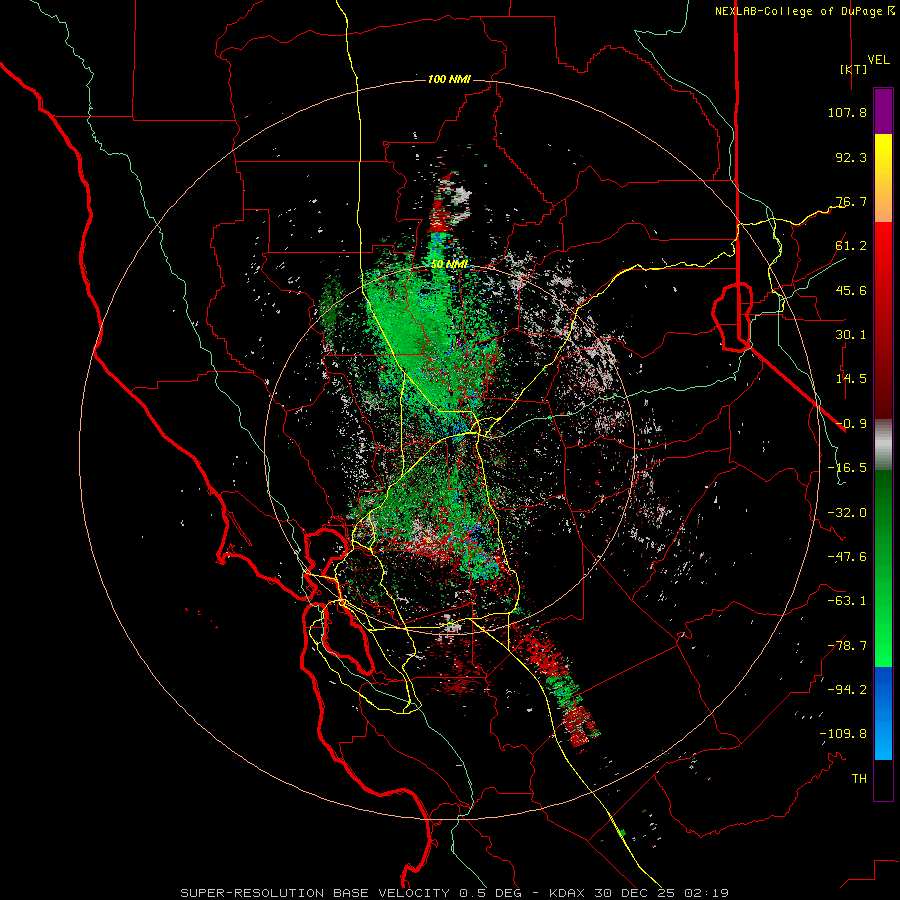This screenshot has height=900, width=900.
Task: Click the 14.5 legend value
Action: click(851, 379)
